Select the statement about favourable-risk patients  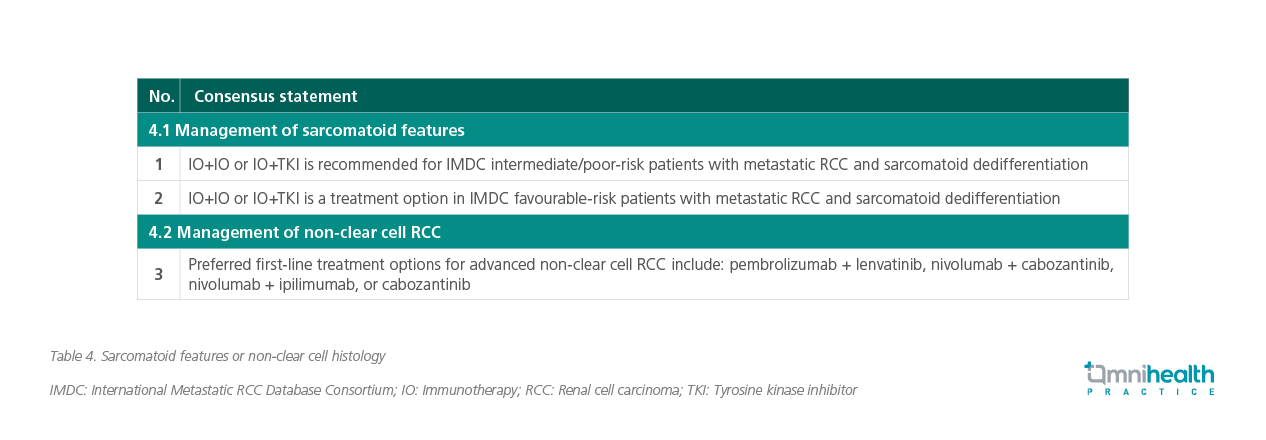coord(624,198)
